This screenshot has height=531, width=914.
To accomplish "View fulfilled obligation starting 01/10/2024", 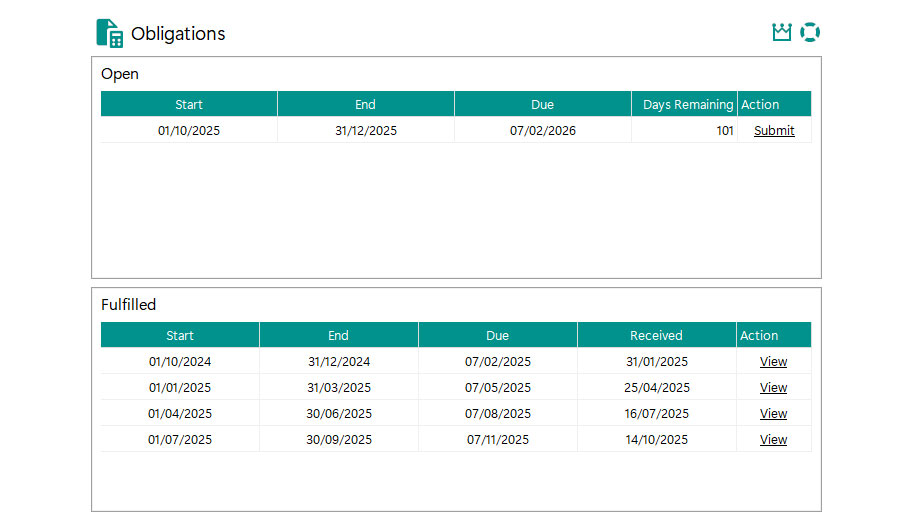I will tap(773, 362).
